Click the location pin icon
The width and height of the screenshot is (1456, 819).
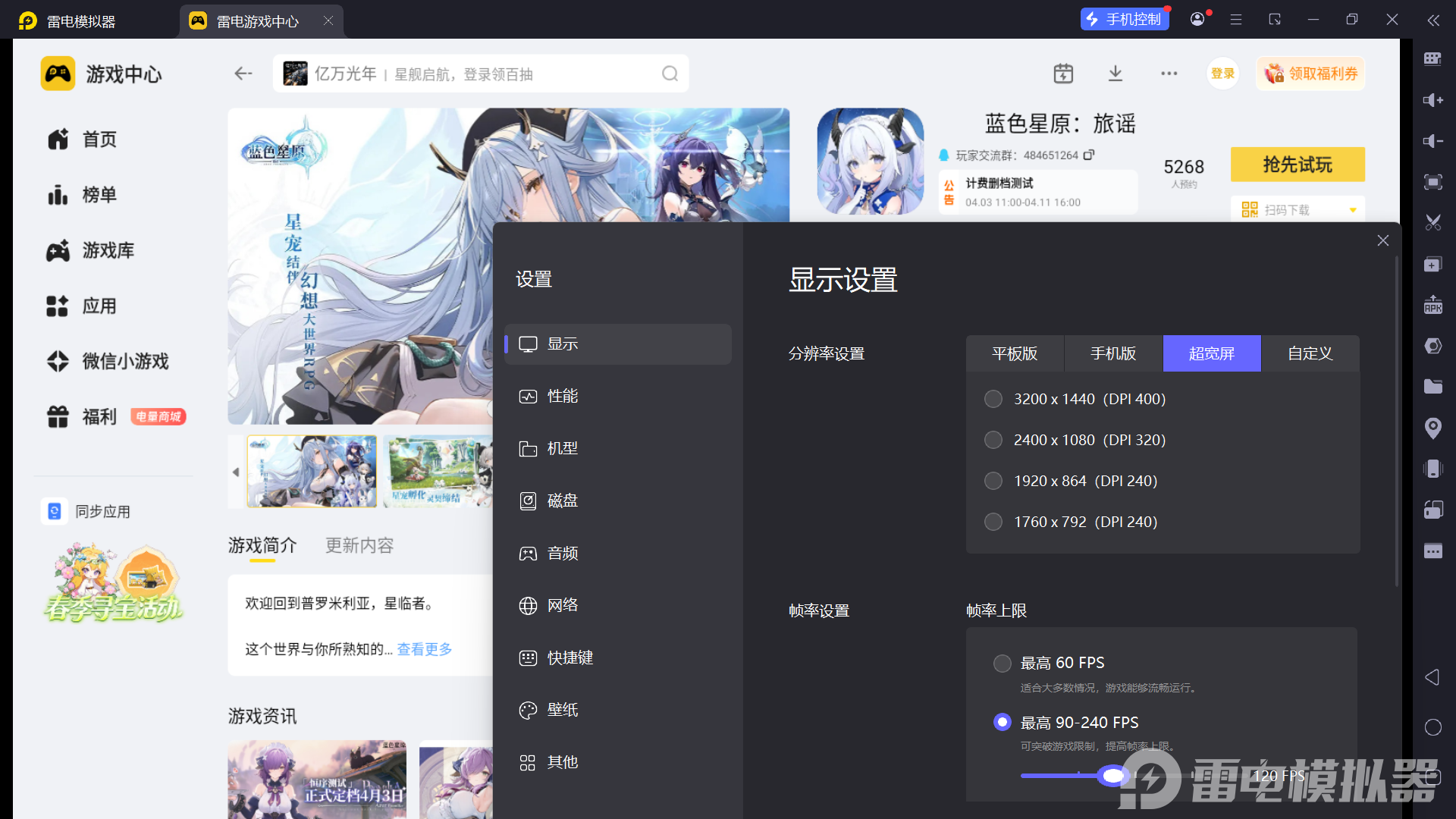pyautogui.click(x=1432, y=428)
